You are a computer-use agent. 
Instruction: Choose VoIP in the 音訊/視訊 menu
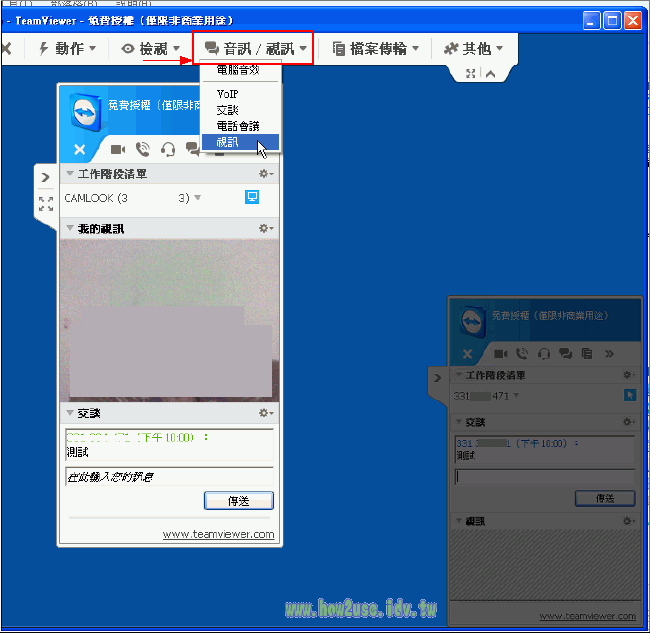pyautogui.click(x=227, y=94)
